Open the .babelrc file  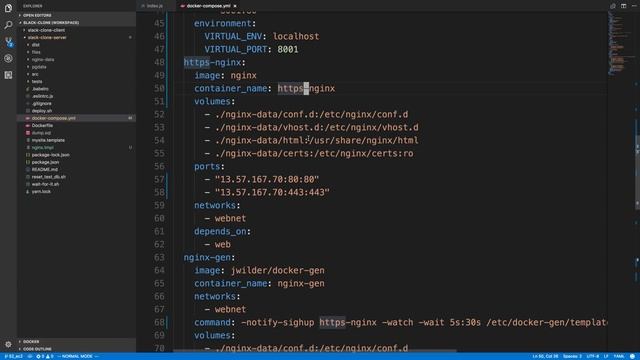pos(40,89)
